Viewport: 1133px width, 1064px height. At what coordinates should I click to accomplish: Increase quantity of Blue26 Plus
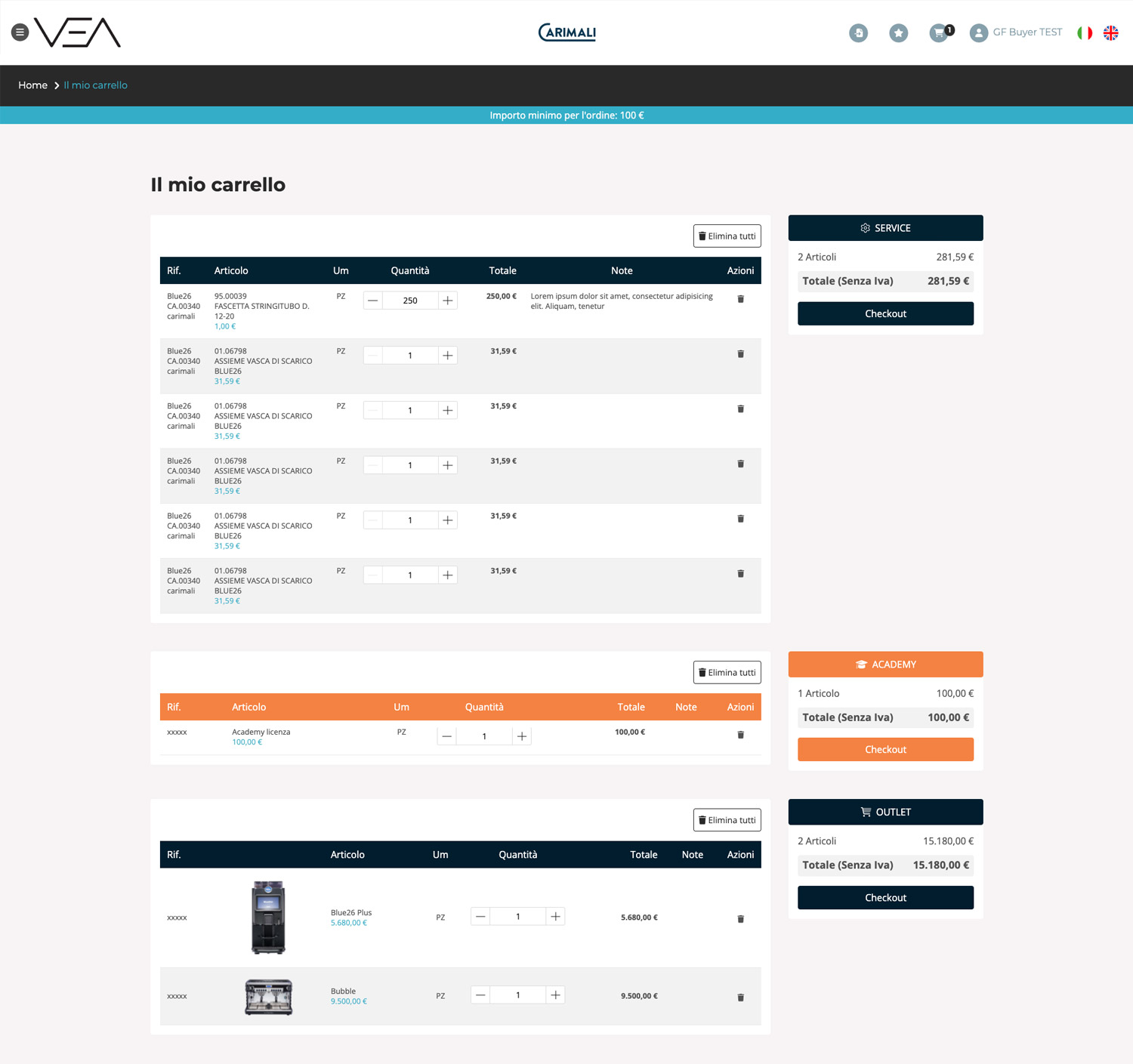coord(555,917)
